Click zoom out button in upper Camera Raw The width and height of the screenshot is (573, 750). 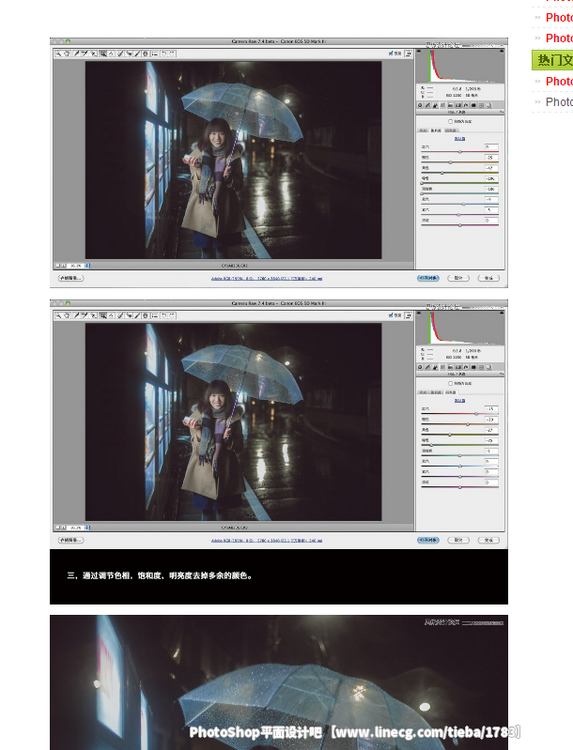click(57, 265)
